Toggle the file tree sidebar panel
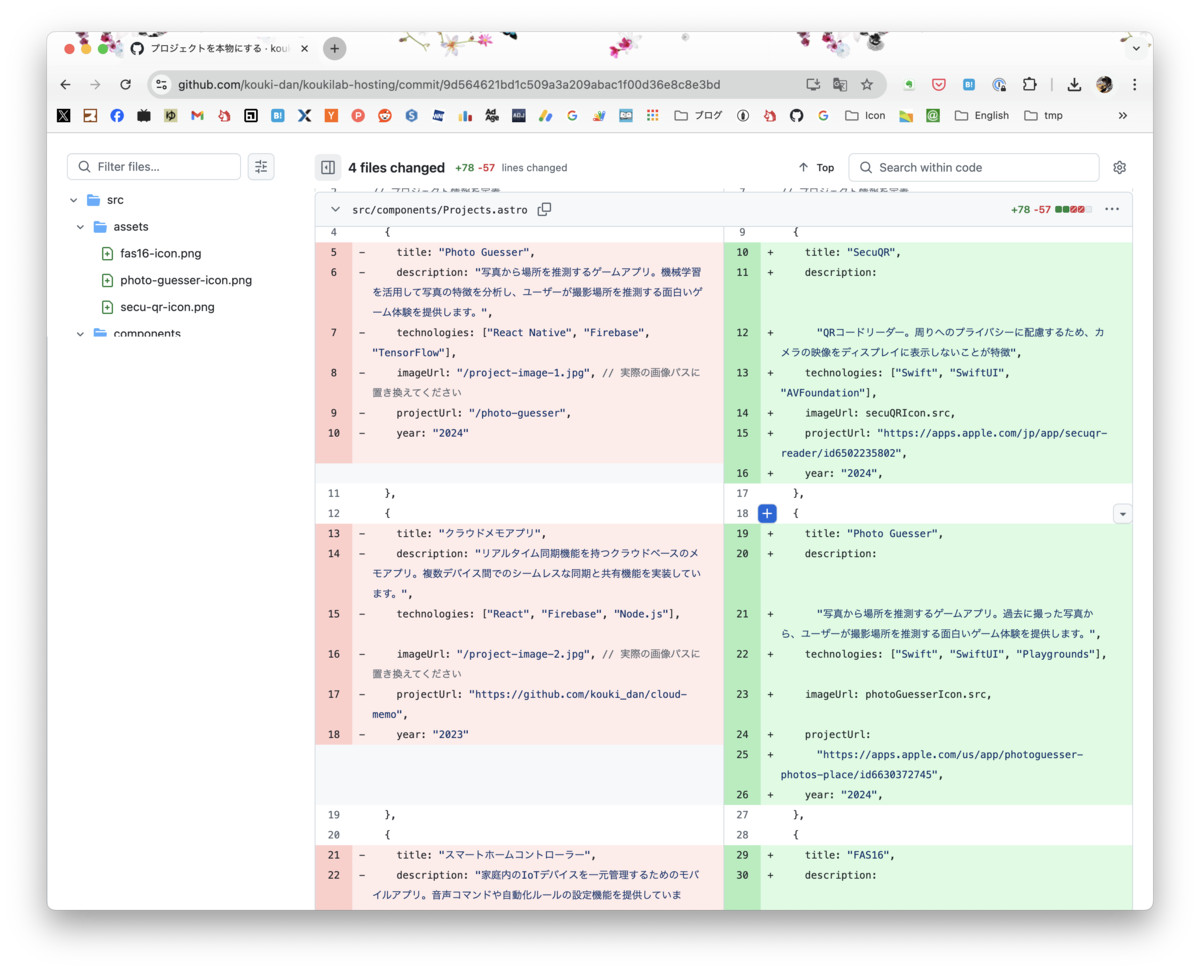The width and height of the screenshot is (1200, 972). coord(327,167)
